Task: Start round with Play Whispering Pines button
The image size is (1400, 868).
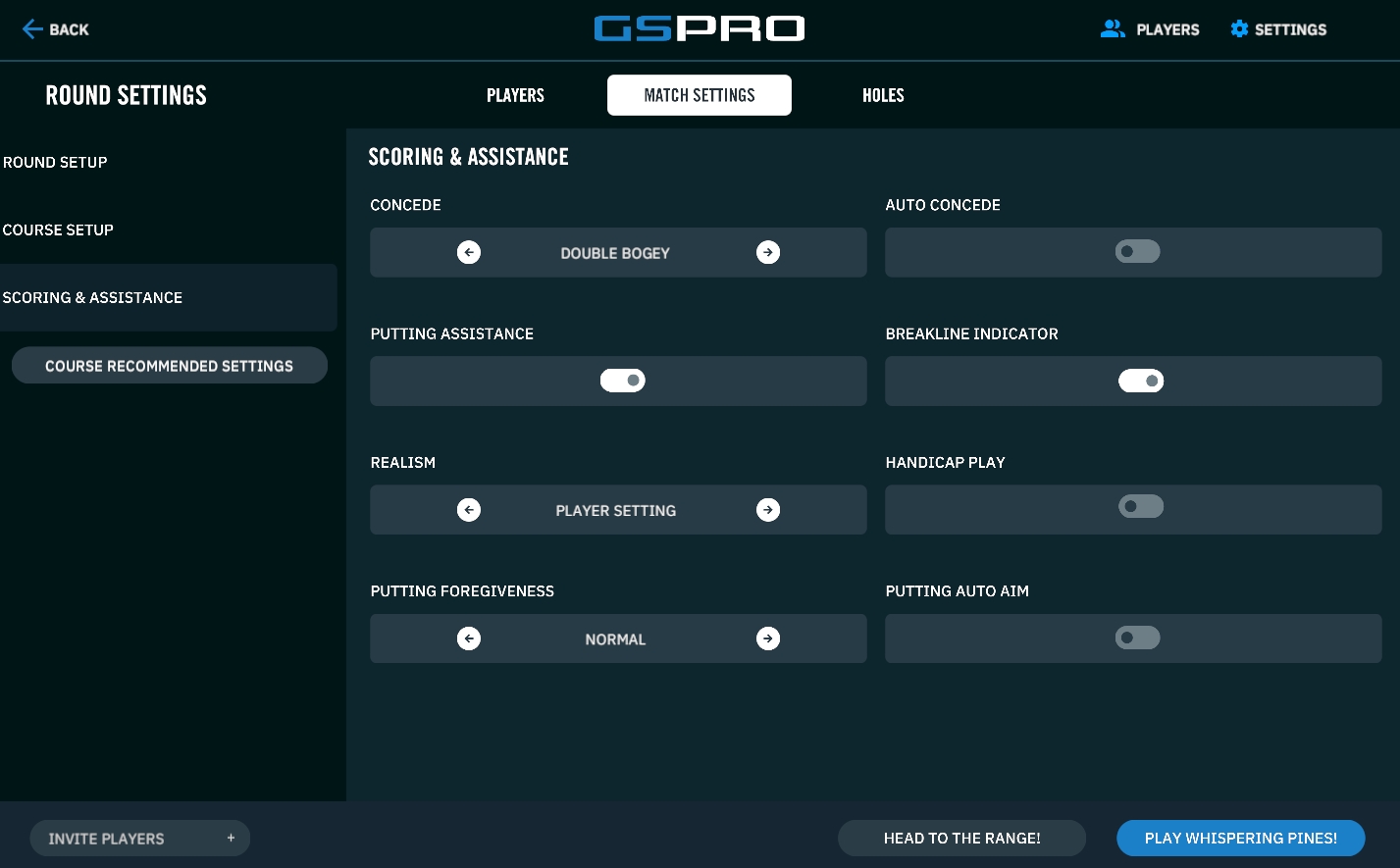Action: 1240,838
